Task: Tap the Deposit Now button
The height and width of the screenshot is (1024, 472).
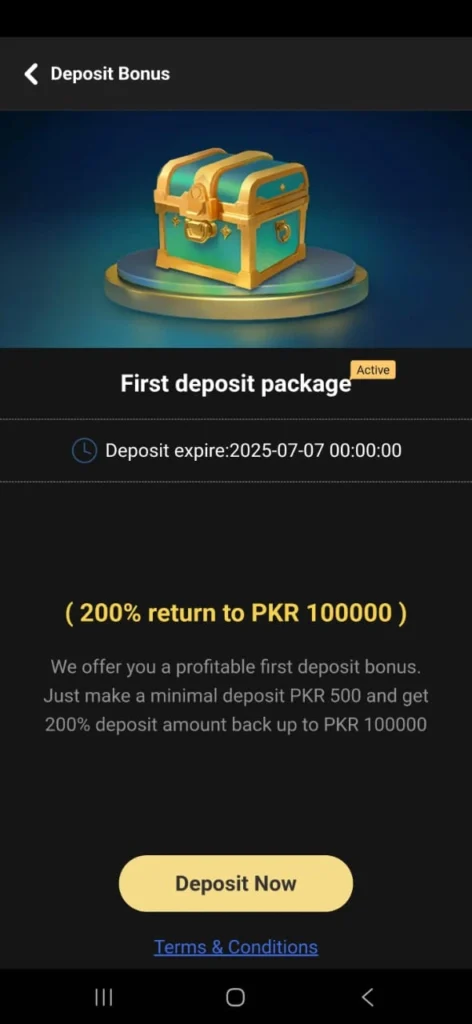Action: point(236,884)
